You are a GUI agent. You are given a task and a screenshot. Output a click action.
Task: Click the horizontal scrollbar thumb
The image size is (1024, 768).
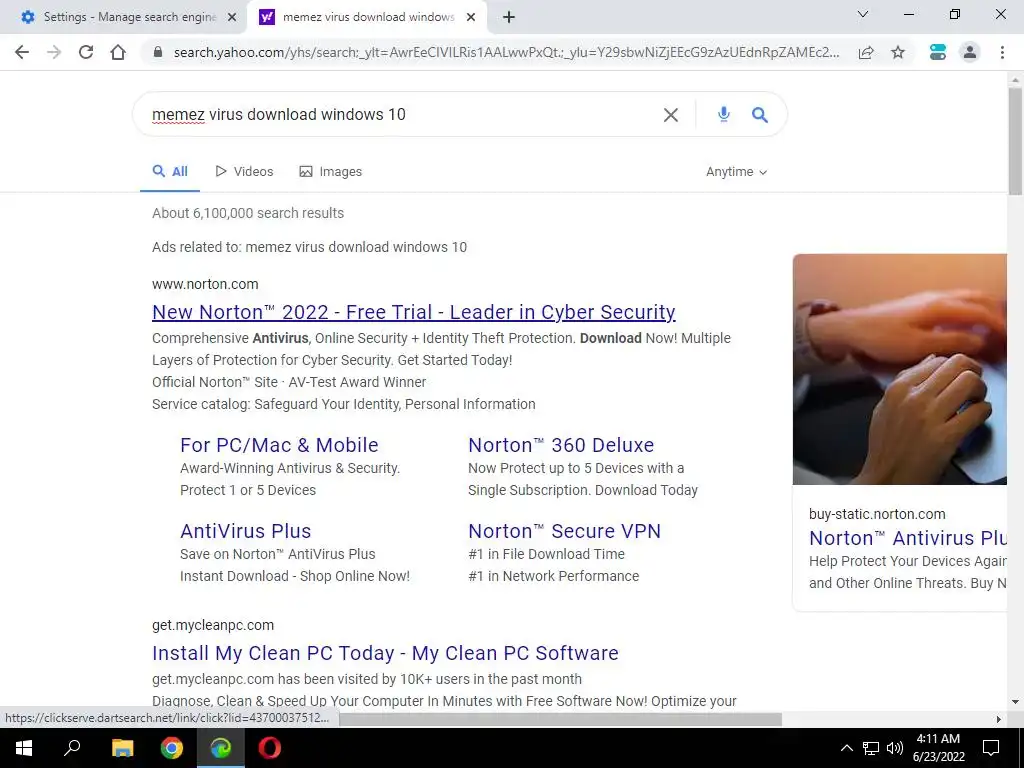pos(560,719)
